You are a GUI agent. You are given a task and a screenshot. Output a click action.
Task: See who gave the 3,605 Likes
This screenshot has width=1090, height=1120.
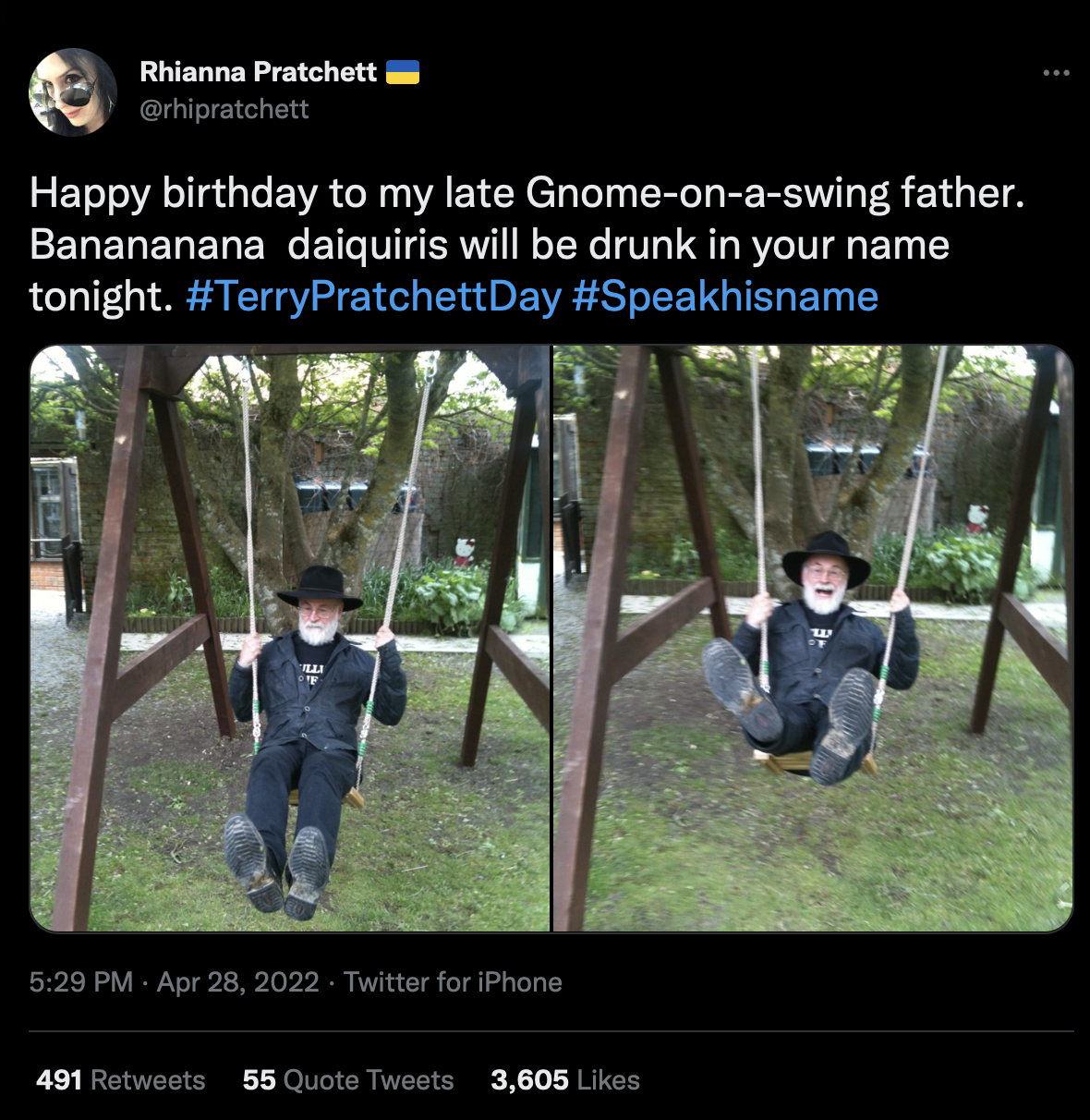pyautogui.click(x=565, y=1079)
